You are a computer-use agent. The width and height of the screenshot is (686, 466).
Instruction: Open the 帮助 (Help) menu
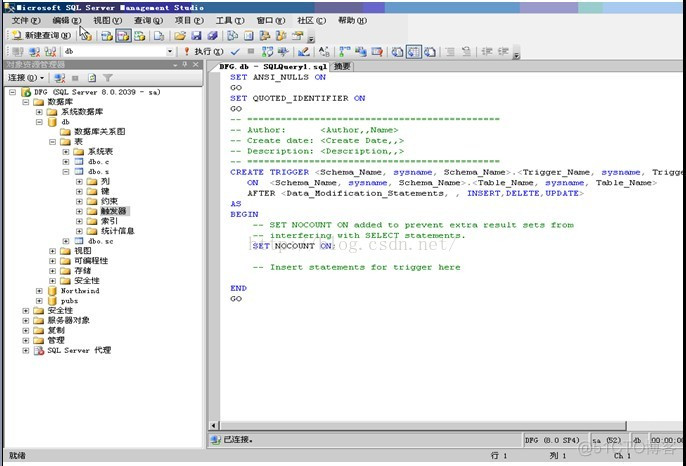coord(352,21)
